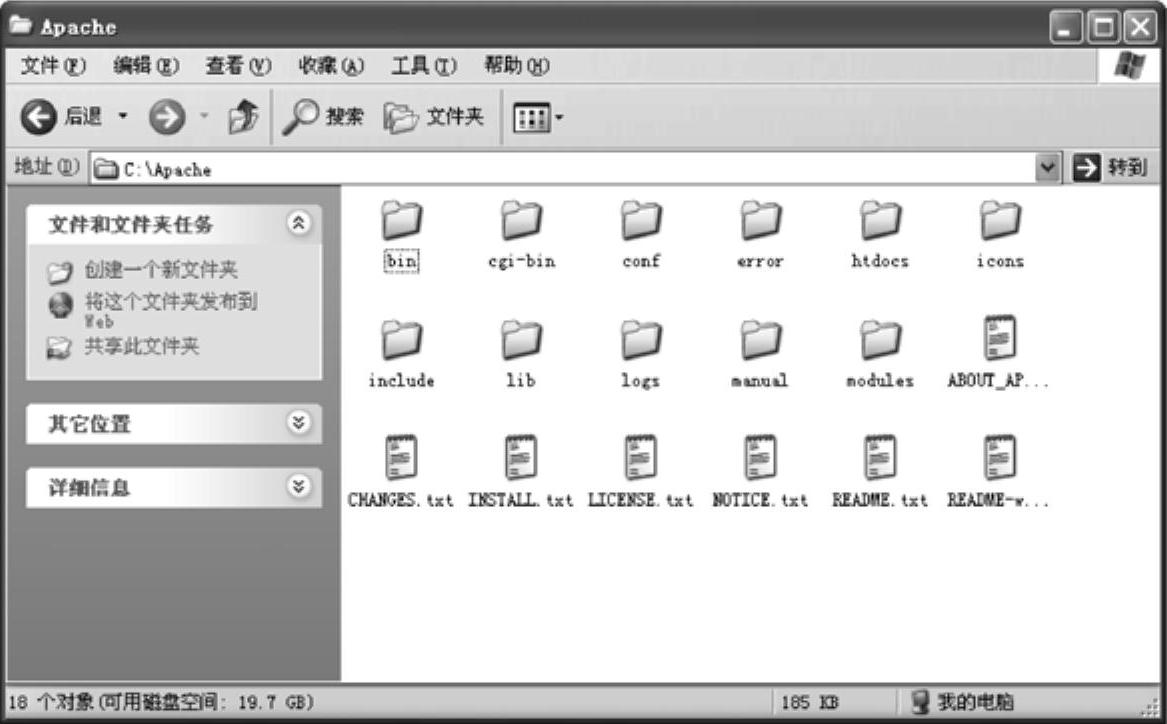Go back with the 后退 button
This screenshot has height=724, width=1167.
click(x=61, y=117)
